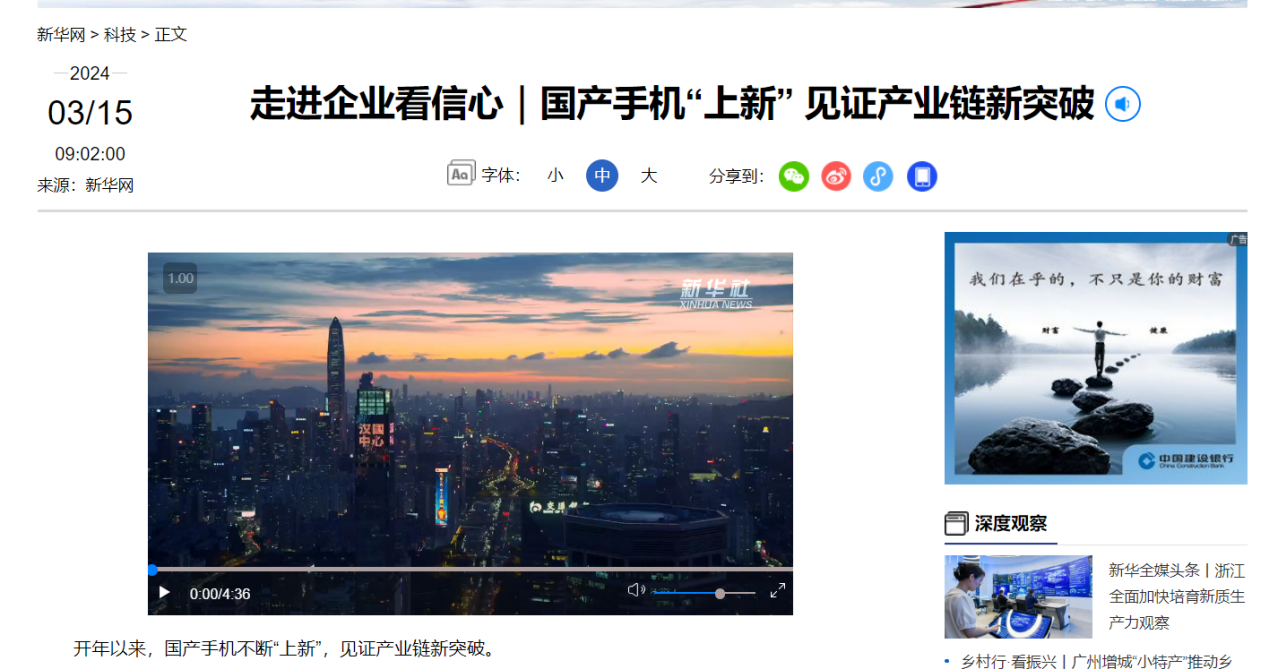Click the 1.00 playback speed badge
Viewport: 1269px width, 669px height.
pos(180,278)
